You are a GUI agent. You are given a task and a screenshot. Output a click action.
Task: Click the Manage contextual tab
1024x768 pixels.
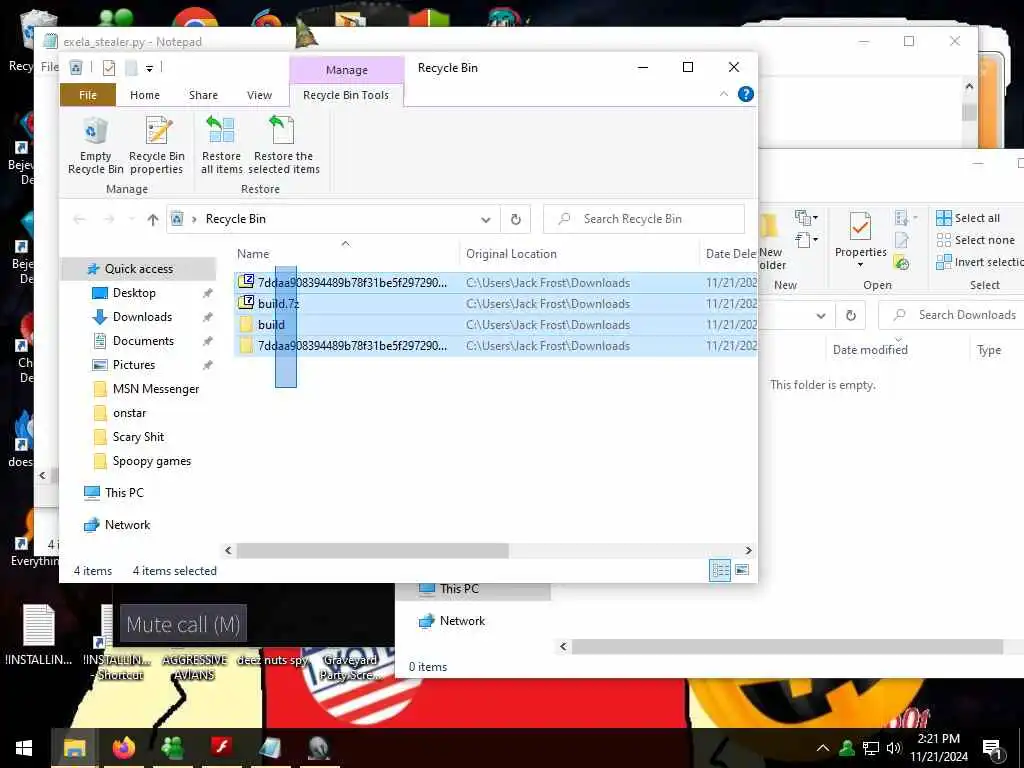pyautogui.click(x=346, y=70)
